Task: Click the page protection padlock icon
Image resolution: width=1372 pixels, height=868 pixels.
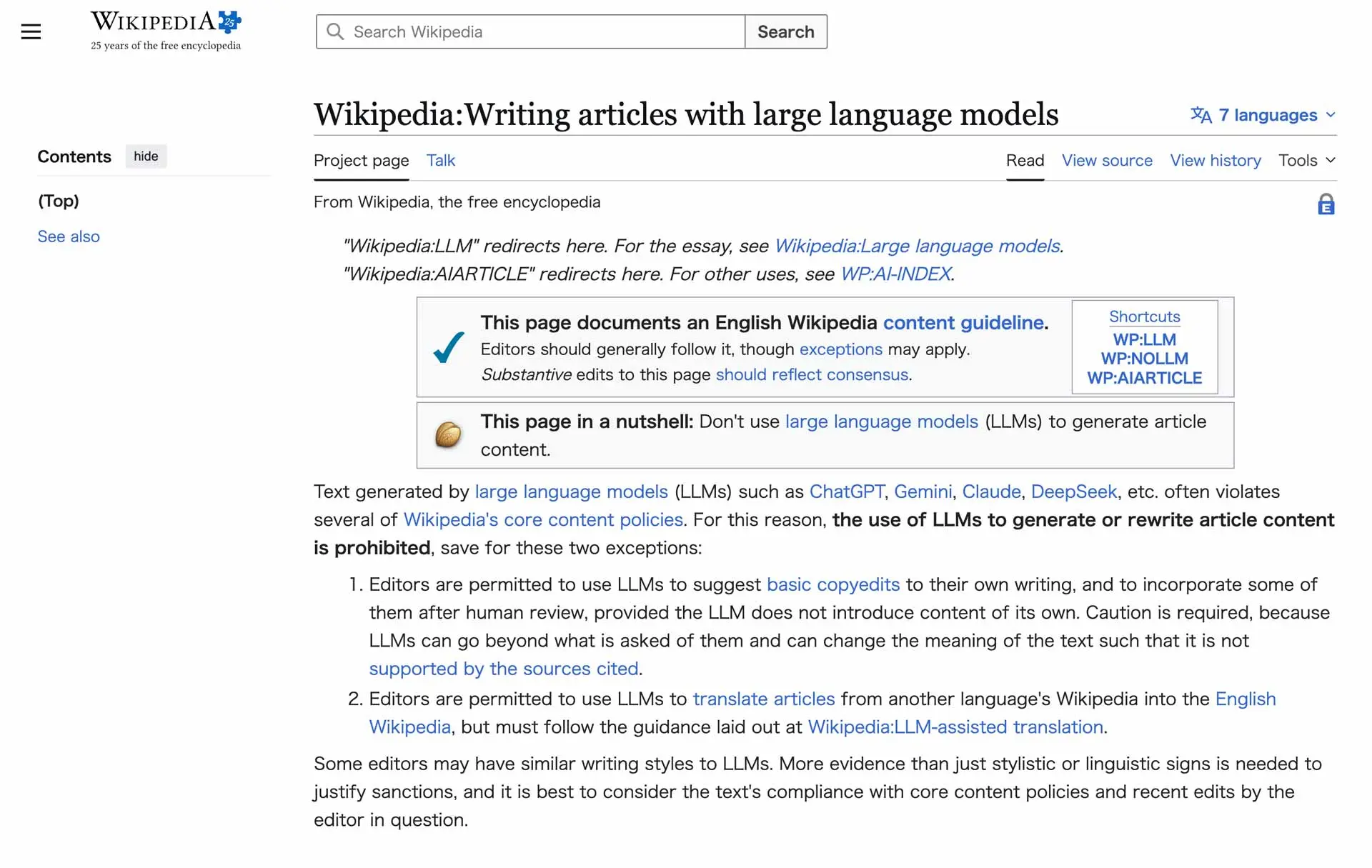Action: [1326, 204]
